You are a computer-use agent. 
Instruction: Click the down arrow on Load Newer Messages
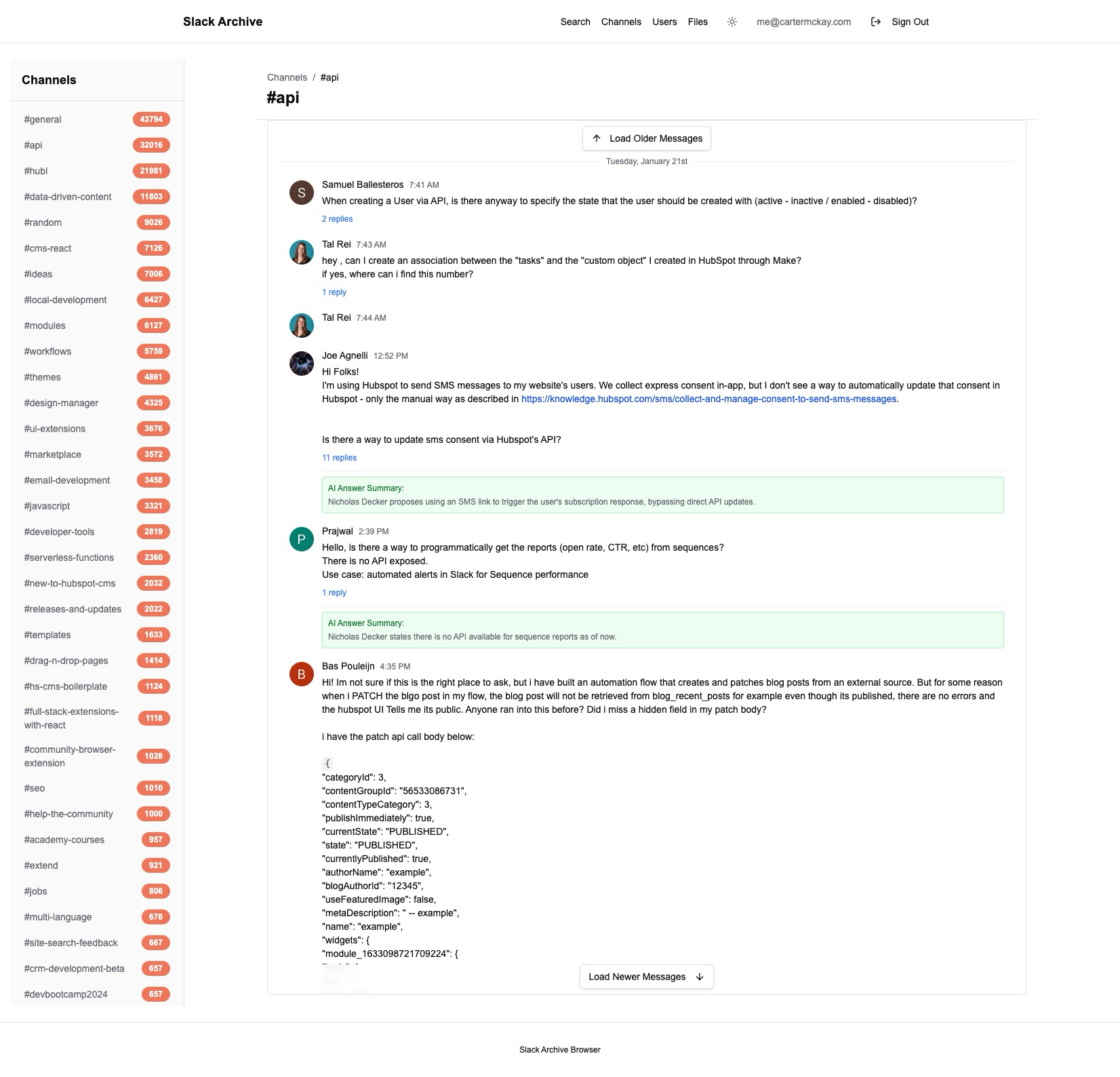tap(700, 977)
